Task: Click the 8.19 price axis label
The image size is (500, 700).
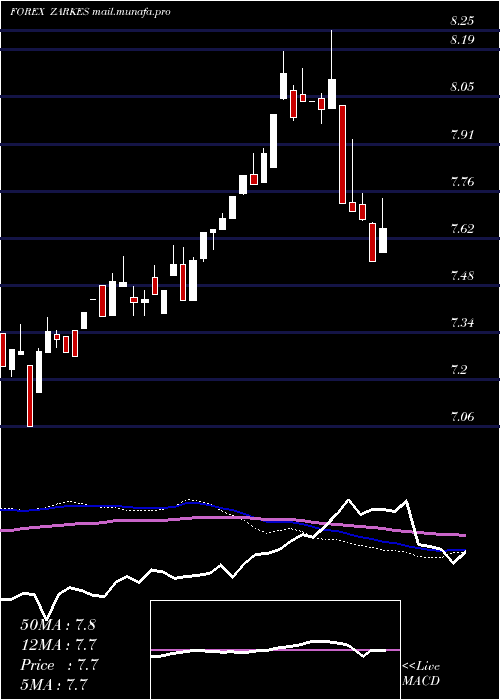Action: pos(462,40)
